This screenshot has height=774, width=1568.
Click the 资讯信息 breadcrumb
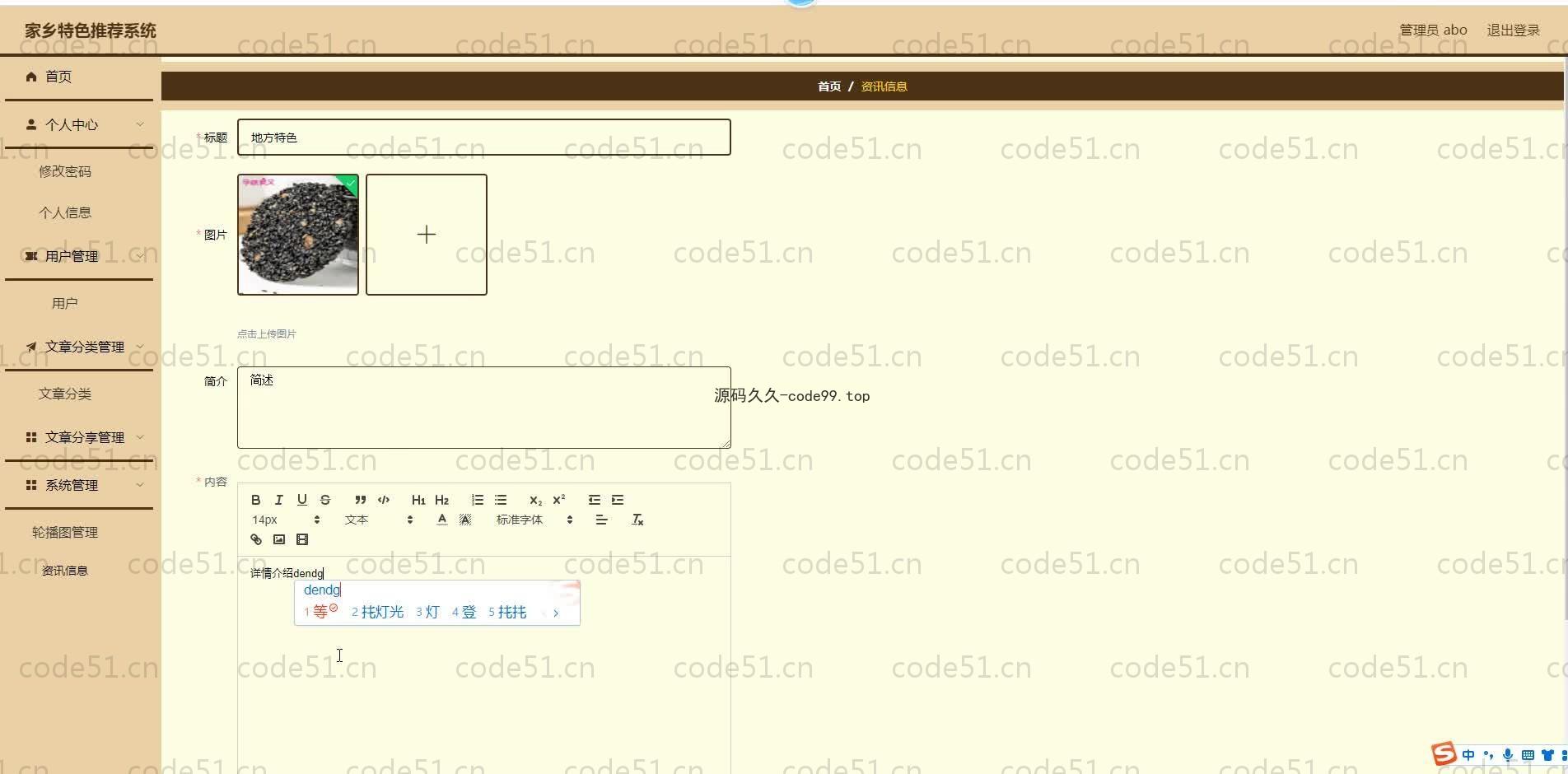point(884,86)
